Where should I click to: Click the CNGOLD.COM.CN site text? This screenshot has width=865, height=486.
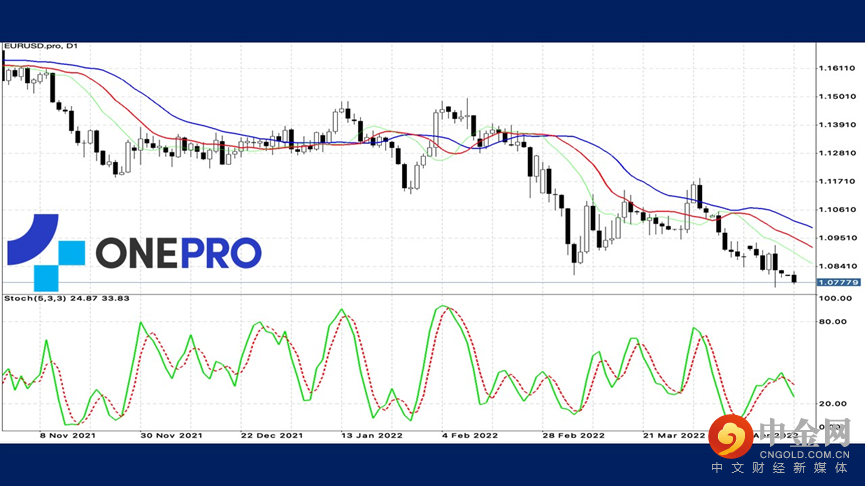click(804, 455)
